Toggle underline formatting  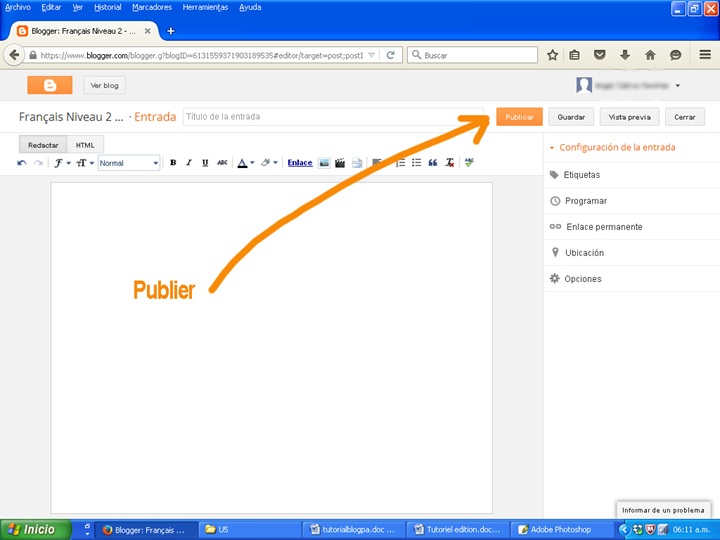(x=205, y=163)
